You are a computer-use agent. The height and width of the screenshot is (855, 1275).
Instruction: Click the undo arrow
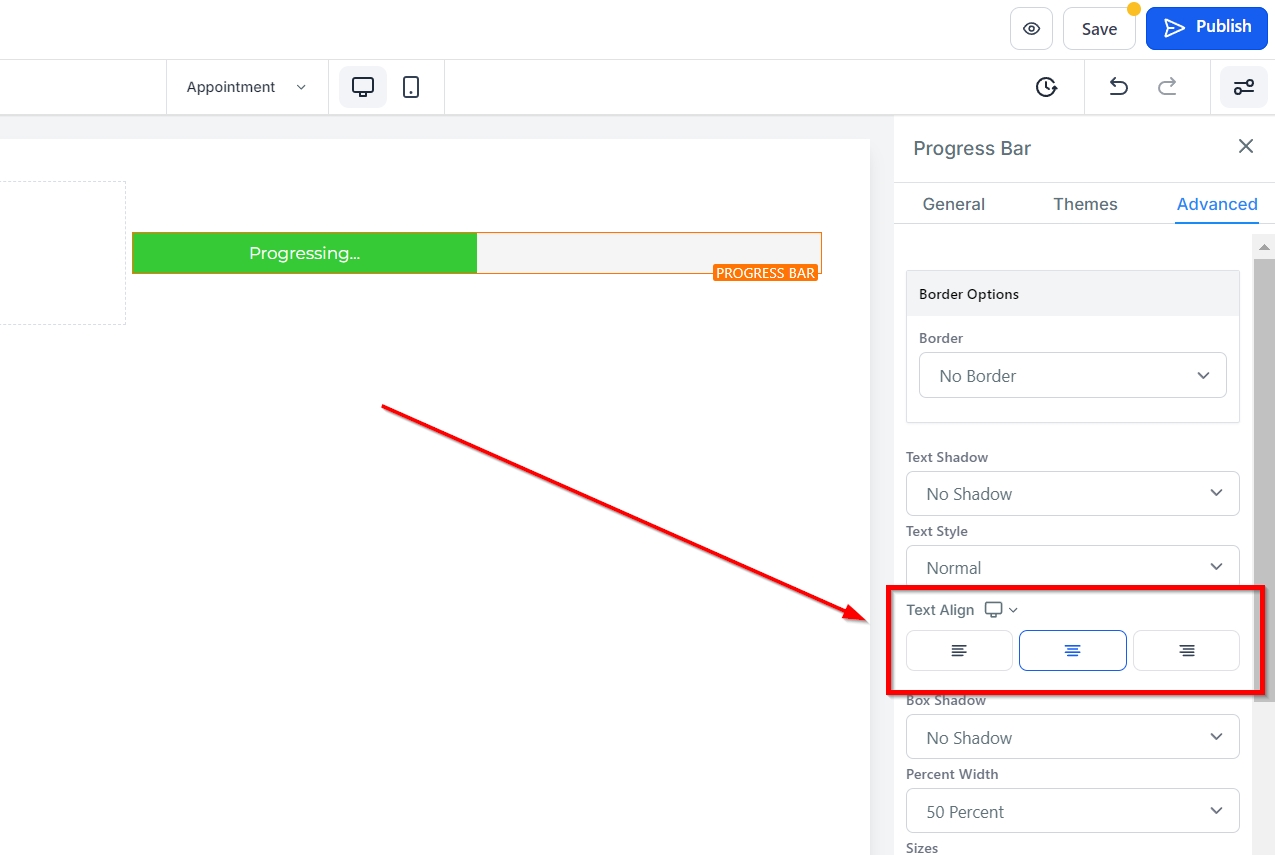1118,87
